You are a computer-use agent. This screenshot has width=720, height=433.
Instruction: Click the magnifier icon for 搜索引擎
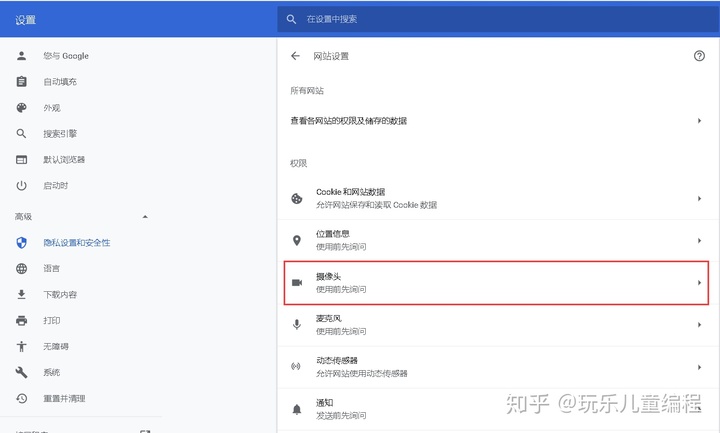(22, 134)
